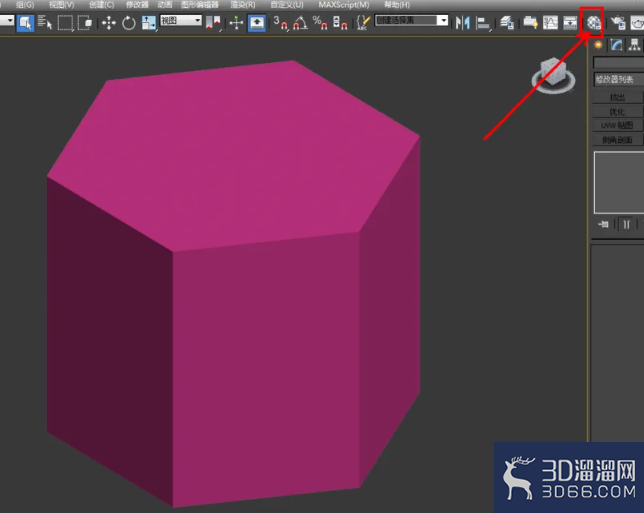Open the Layer Manager
This screenshot has height=513, width=644.
click(x=507, y=23)
